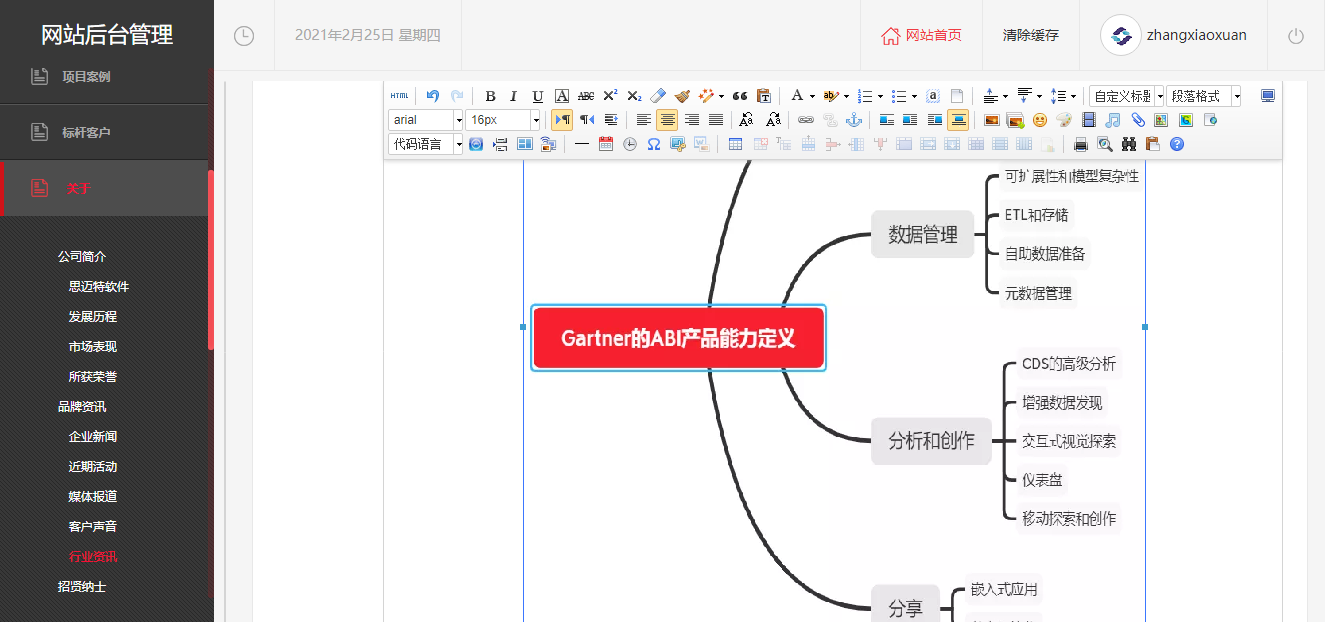1326x623 pixels.
Task: Run auto typeset magic wand
Action: [x=706, y=96]
